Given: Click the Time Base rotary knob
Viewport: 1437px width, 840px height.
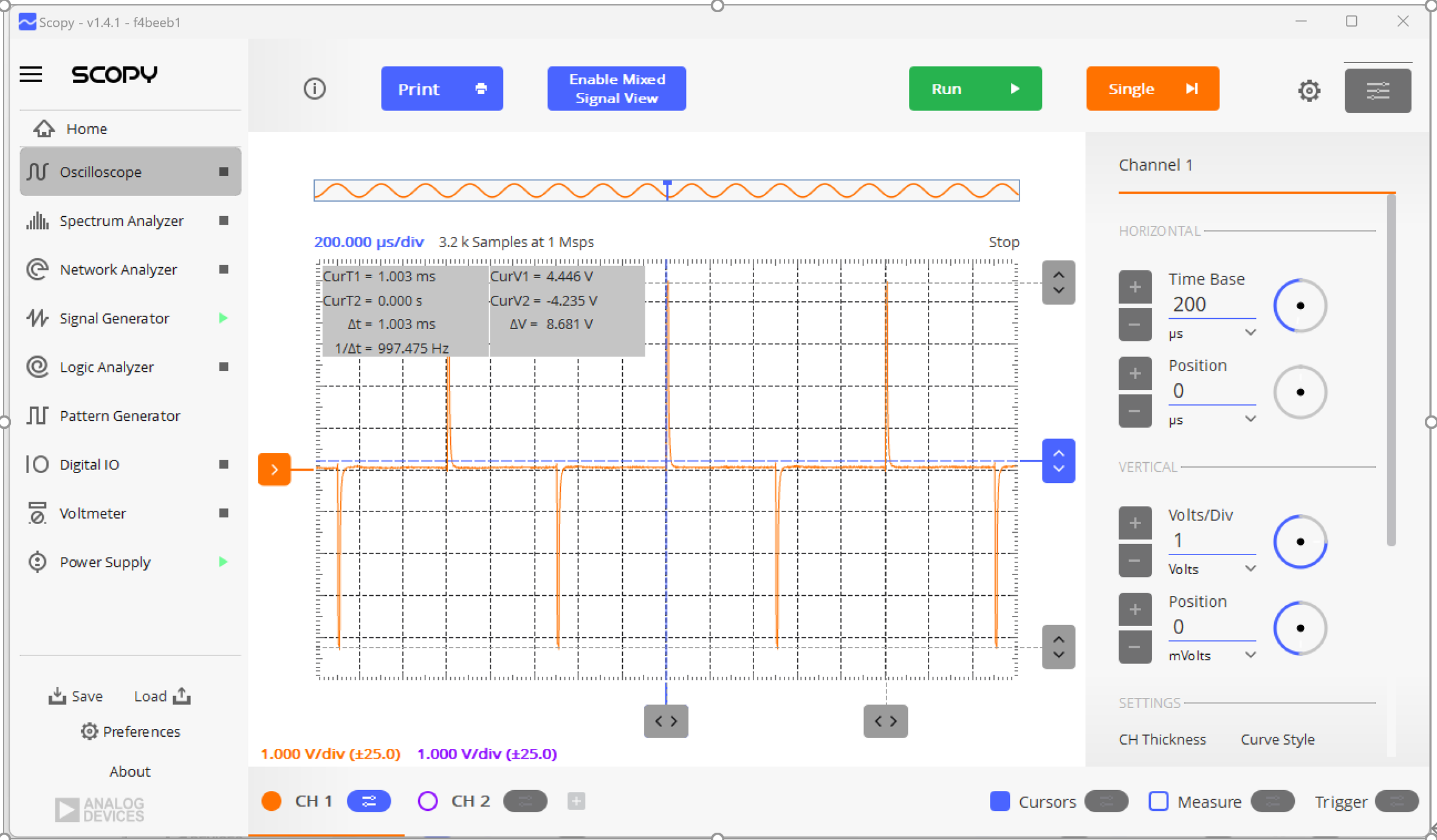Looking at the screenshot, I should click(1300, 306).
